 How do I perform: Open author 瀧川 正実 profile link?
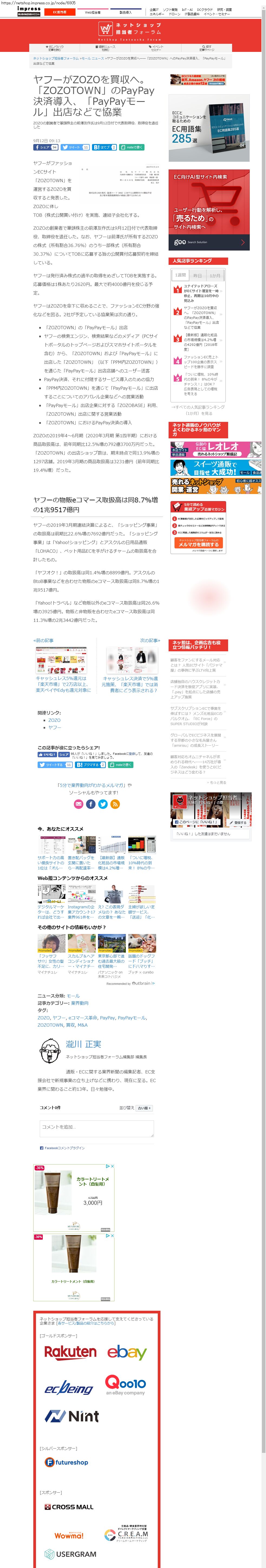(x=84, y=1044)
